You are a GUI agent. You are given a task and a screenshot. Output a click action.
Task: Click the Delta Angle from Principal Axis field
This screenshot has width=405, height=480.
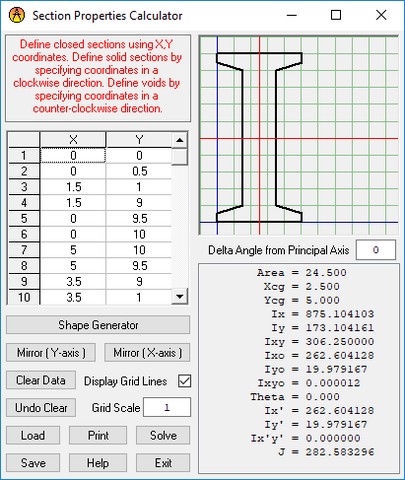pyautogui.click(x=376, y=250)
